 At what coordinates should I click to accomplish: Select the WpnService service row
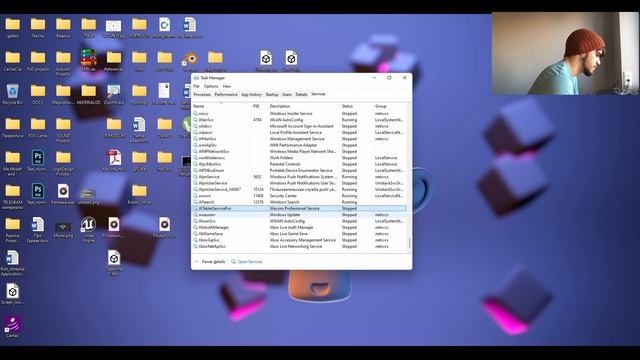coord(300,177)
